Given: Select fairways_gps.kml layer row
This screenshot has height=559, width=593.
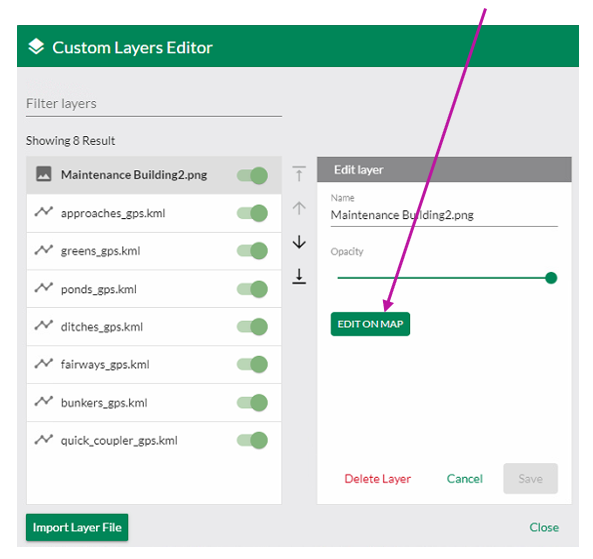Looking at the screenshot, I should [x=154, y=365].
